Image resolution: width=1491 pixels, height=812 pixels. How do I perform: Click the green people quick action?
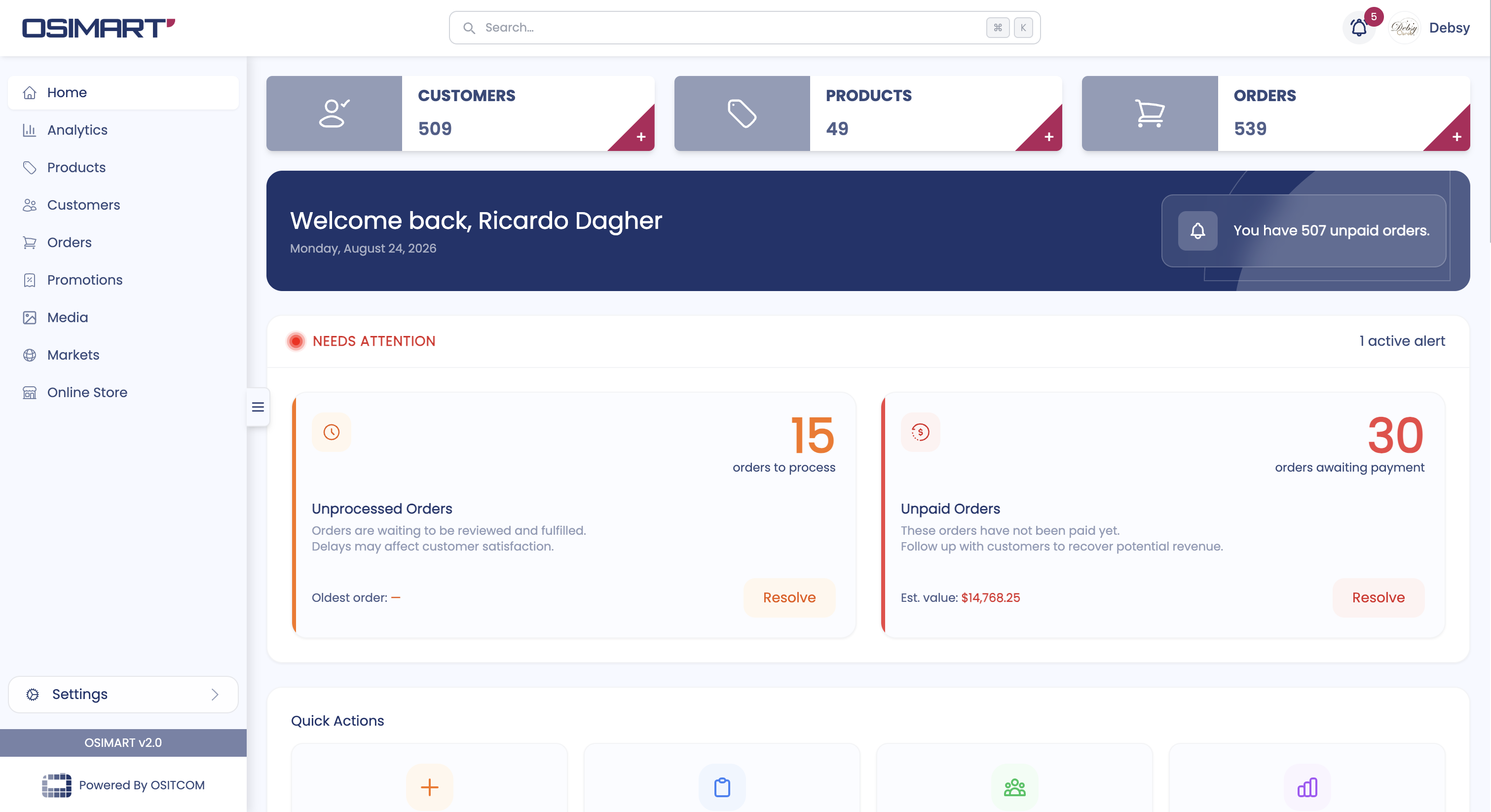click(x=1015, y=787)
